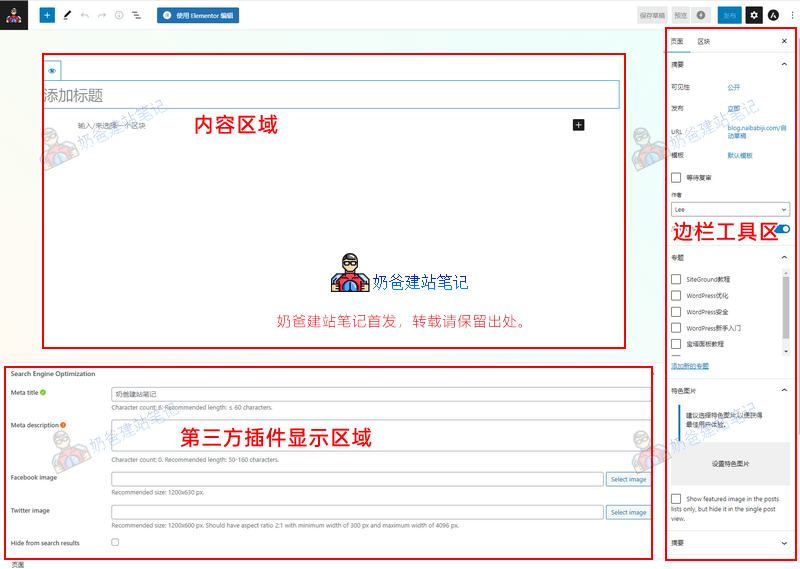Click the Twitter image input field
The image size is (800, 569).
click(x=357, y=512)
